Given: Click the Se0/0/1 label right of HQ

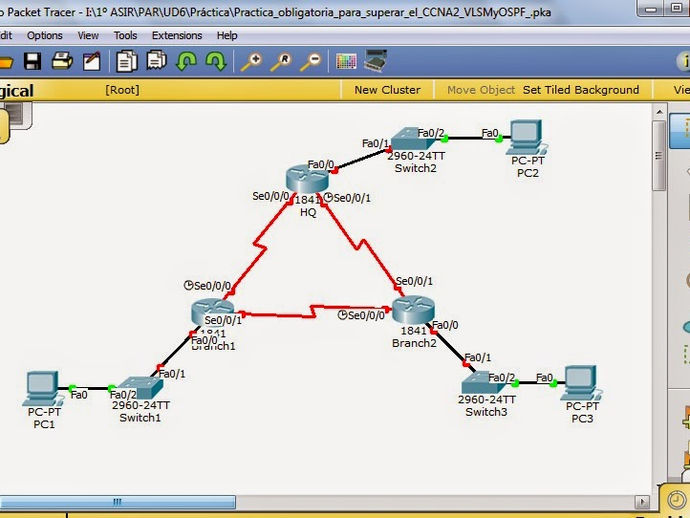Looking at the screenshot, I should [352, 198].
